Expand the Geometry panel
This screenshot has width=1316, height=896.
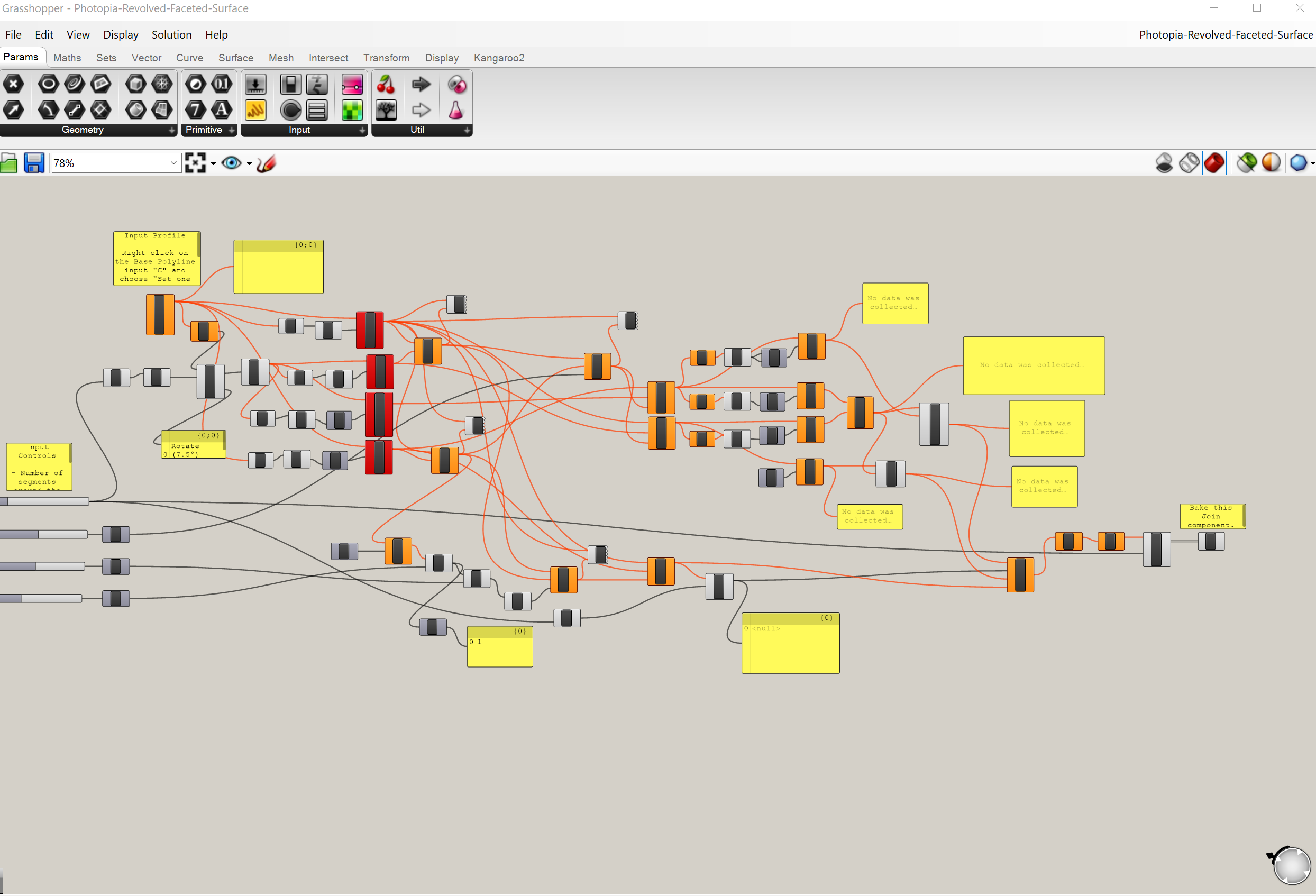[171, 130]
